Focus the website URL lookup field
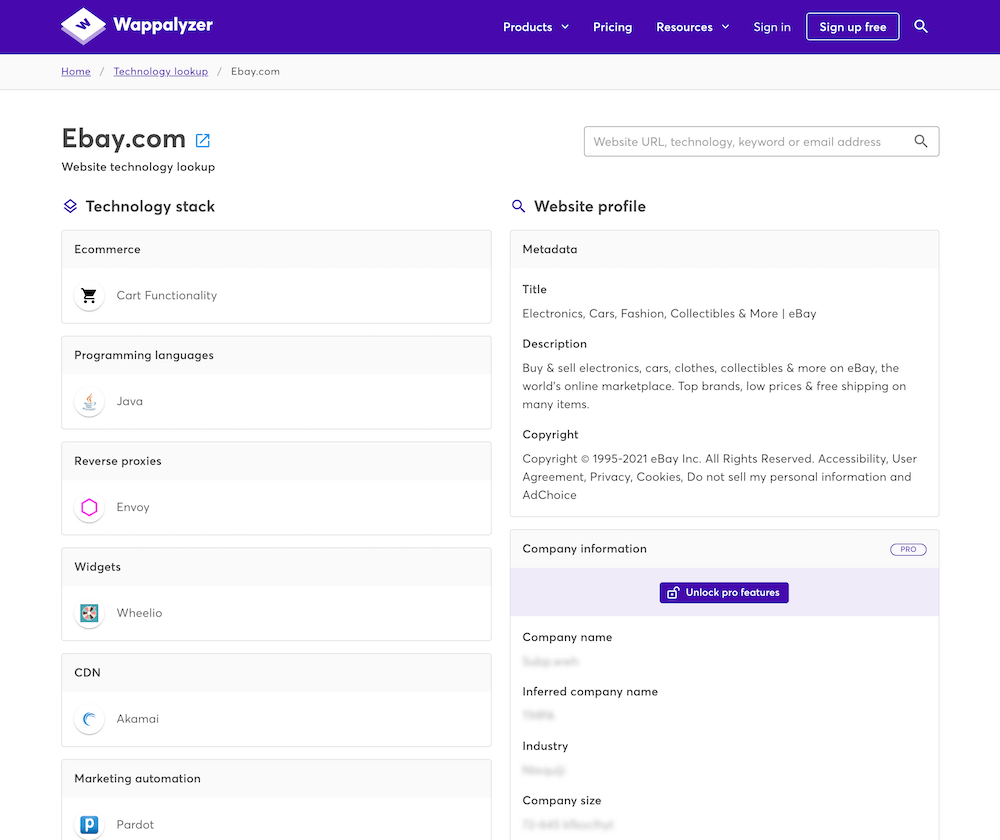This screenshot has width=1000, height=840. coord(761,142)
